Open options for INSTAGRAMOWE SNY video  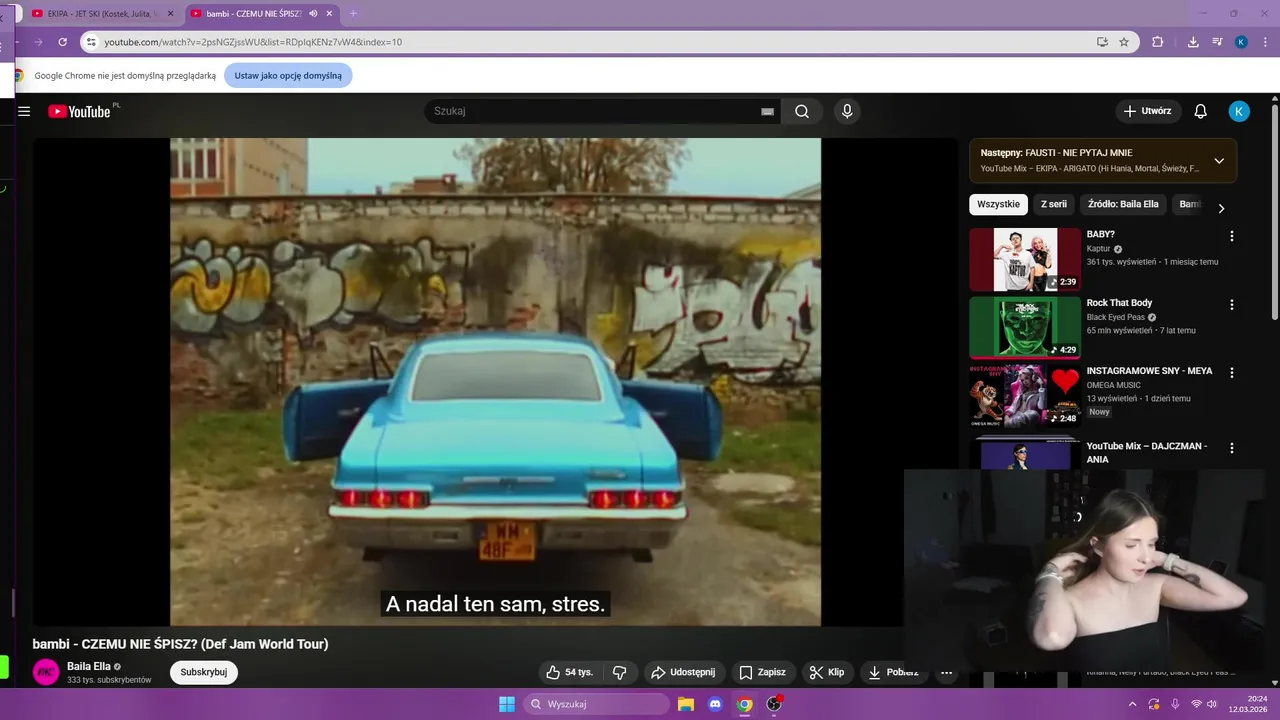click(x=1232, y=372)
